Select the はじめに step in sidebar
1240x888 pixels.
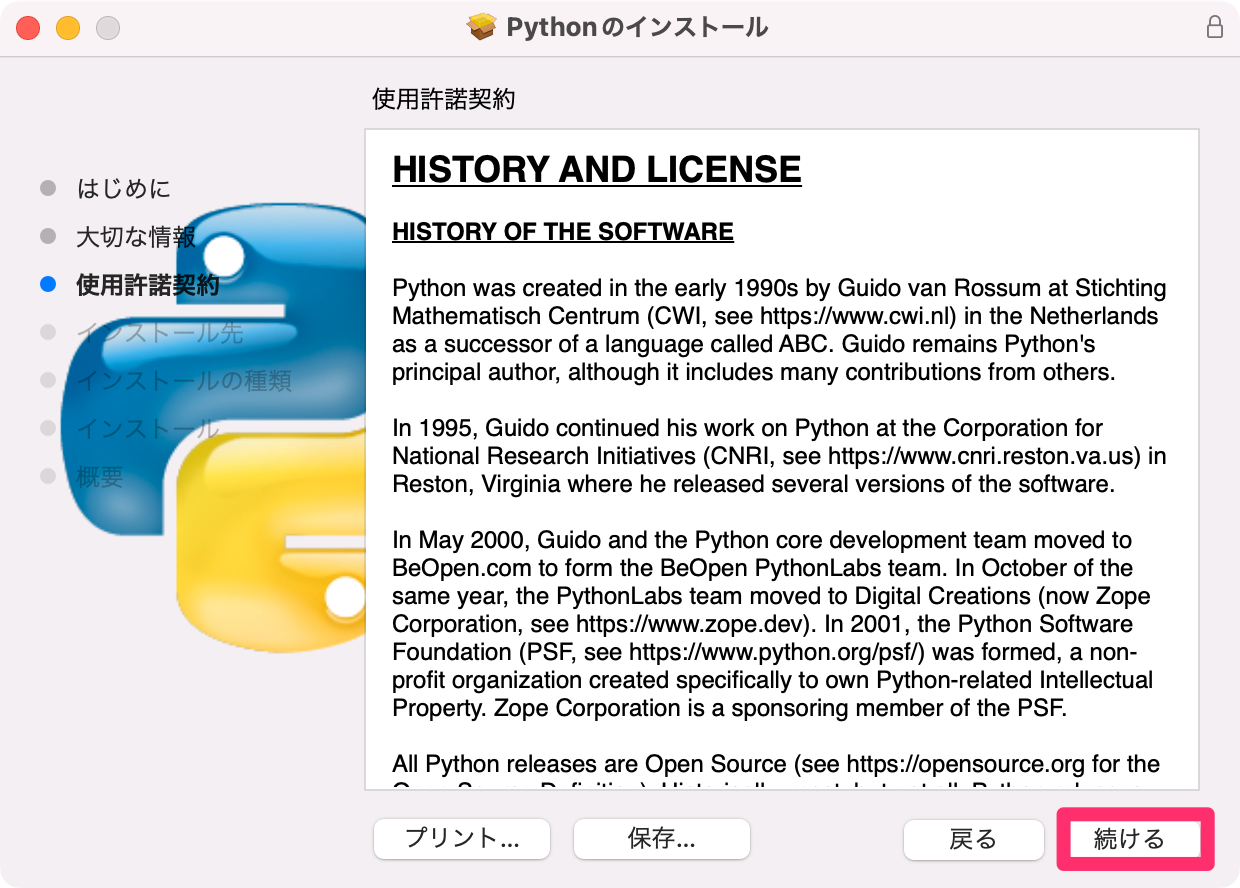click(123, 188)
